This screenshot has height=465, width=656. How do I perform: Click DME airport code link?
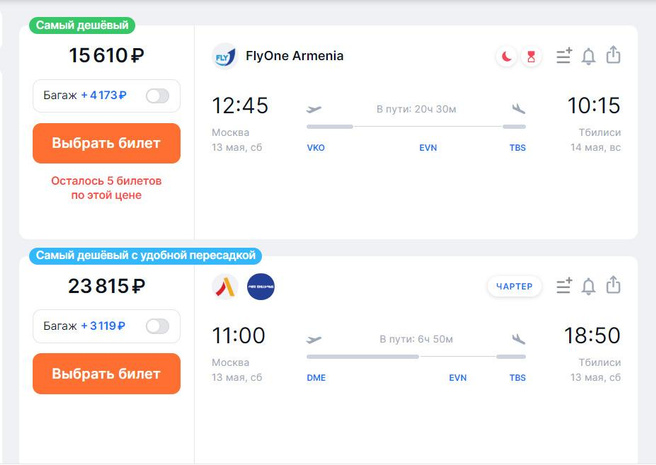point(316,378)
